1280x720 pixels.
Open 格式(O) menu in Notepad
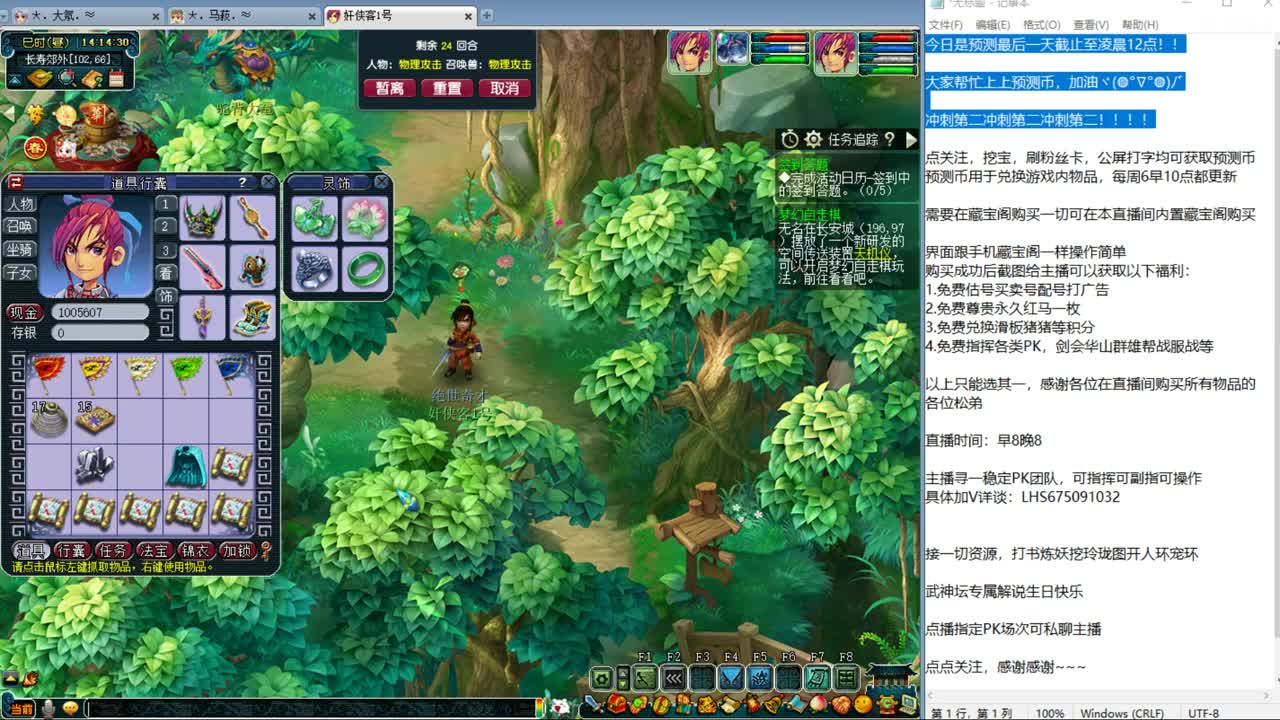click(1041, 25)
